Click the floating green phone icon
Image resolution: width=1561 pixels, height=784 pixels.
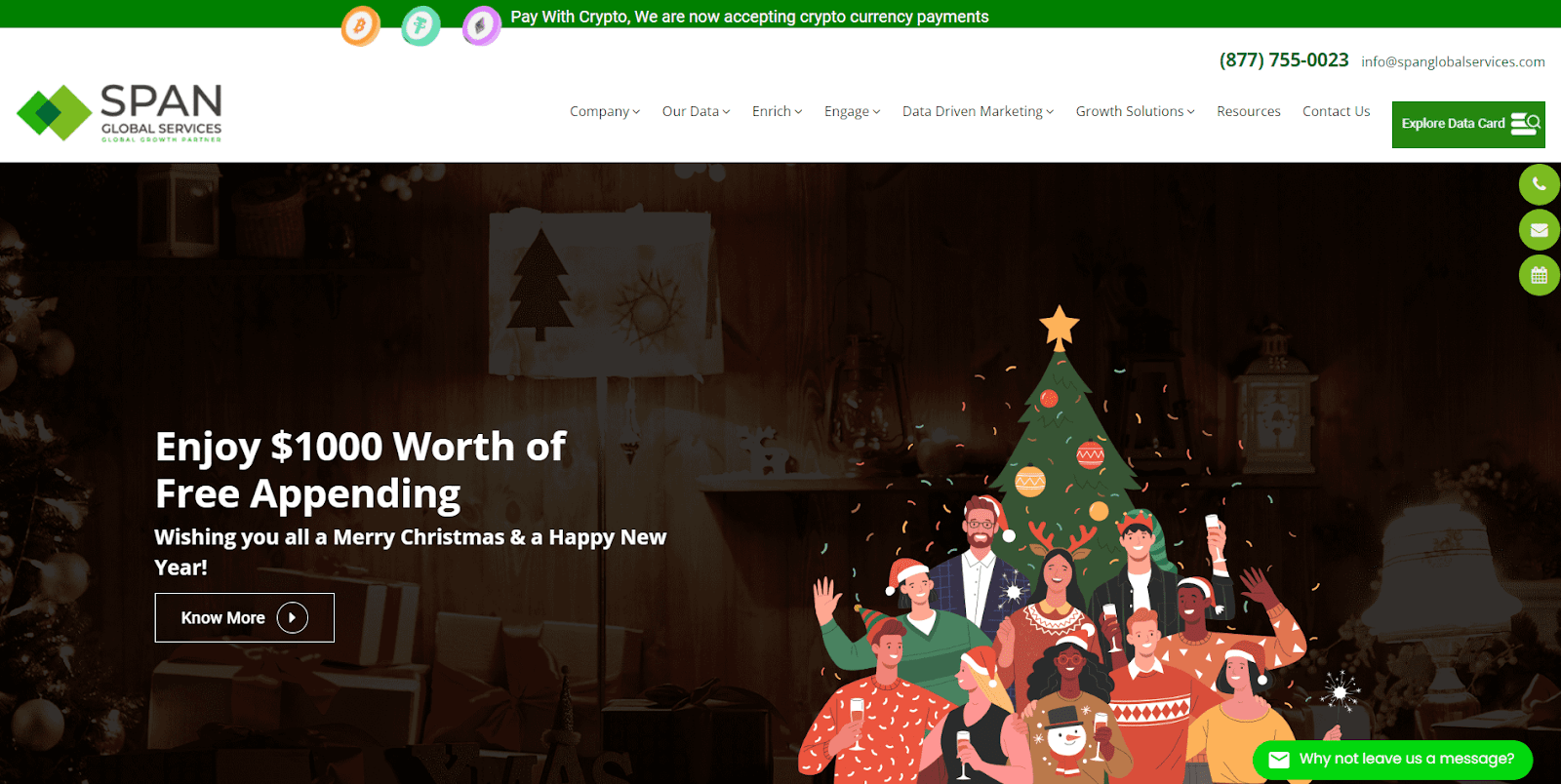(1539, 184)
